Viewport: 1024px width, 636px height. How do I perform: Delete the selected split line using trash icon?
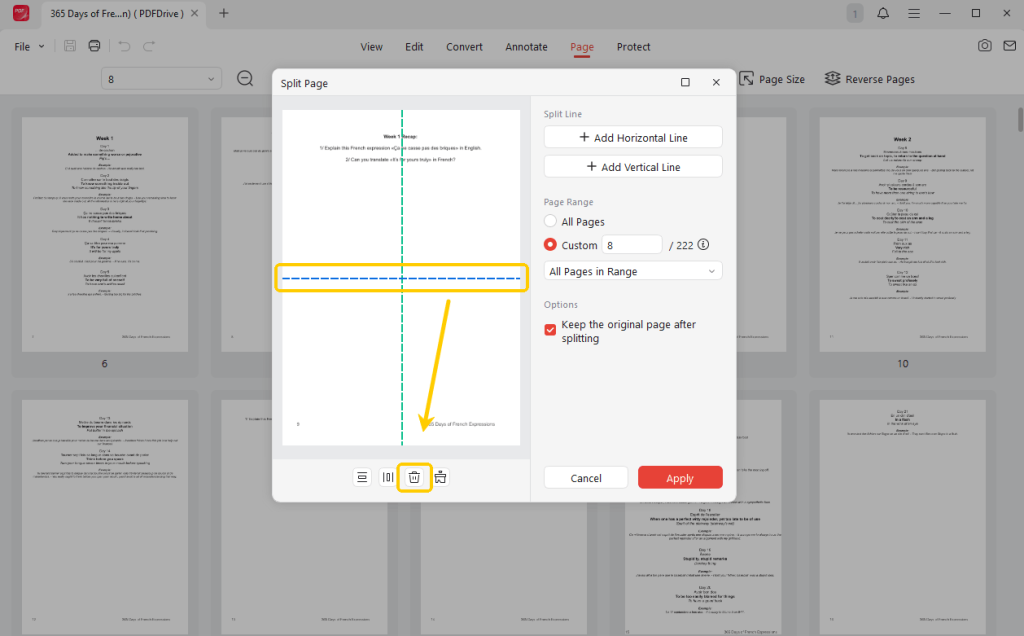415,477
